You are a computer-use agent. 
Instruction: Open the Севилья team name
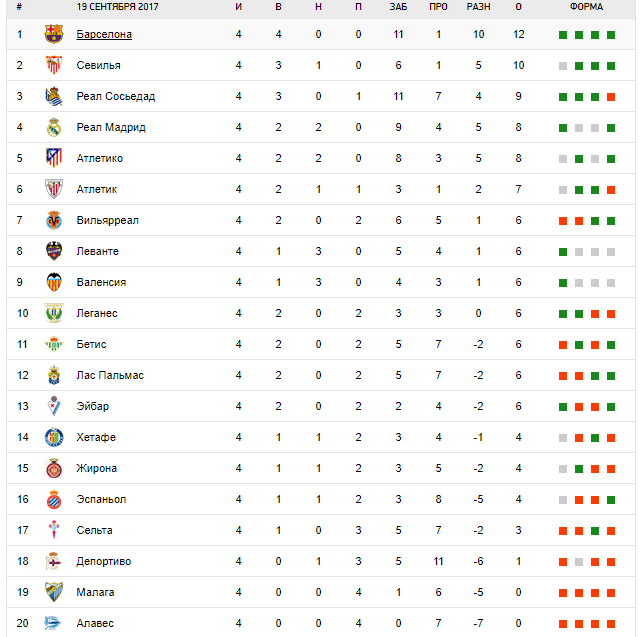pyautogui.click(x=99, y=66)
